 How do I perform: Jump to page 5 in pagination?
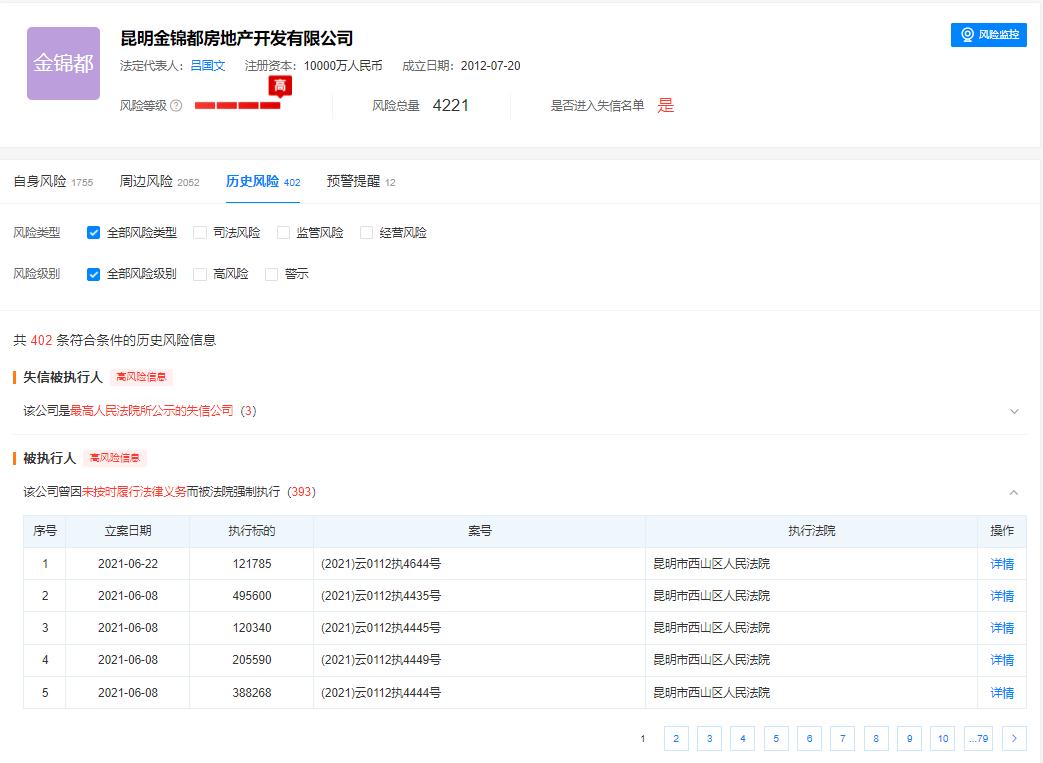pyautogui.click(x=776, y=738)
